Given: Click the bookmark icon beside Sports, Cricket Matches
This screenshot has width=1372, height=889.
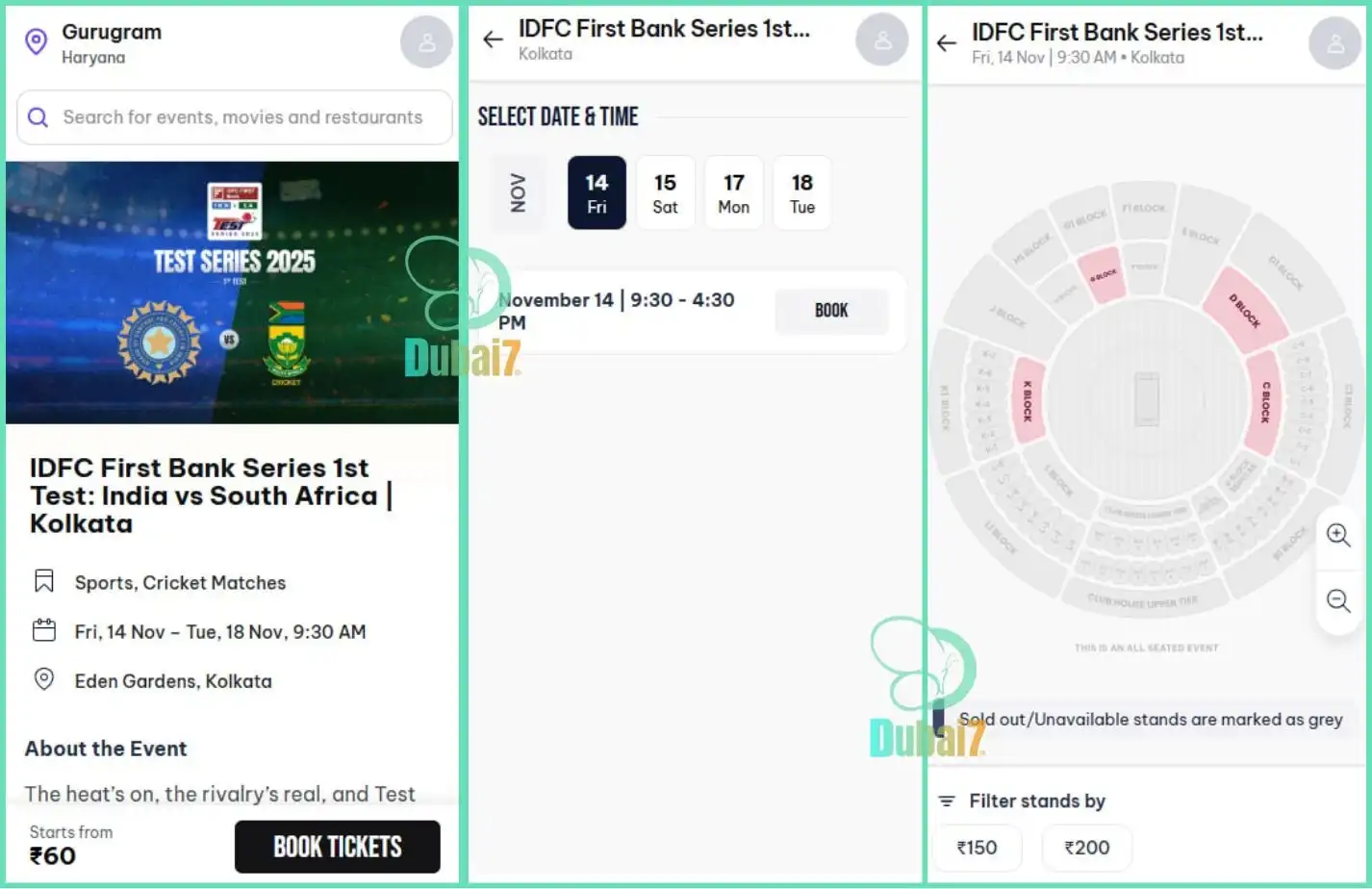Looking at the screenshot, I should 43,580.
